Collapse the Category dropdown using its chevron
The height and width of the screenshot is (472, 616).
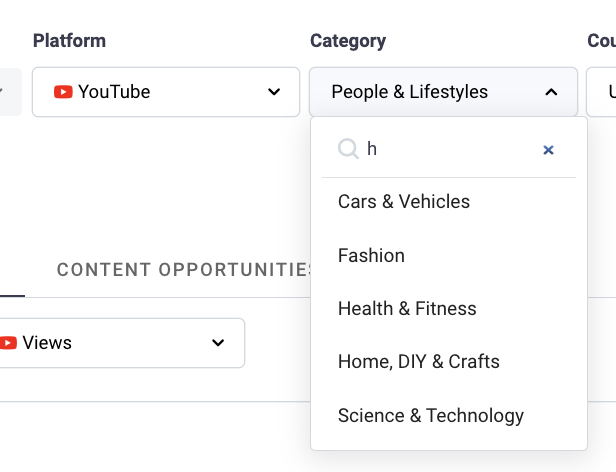pos(551,92)
